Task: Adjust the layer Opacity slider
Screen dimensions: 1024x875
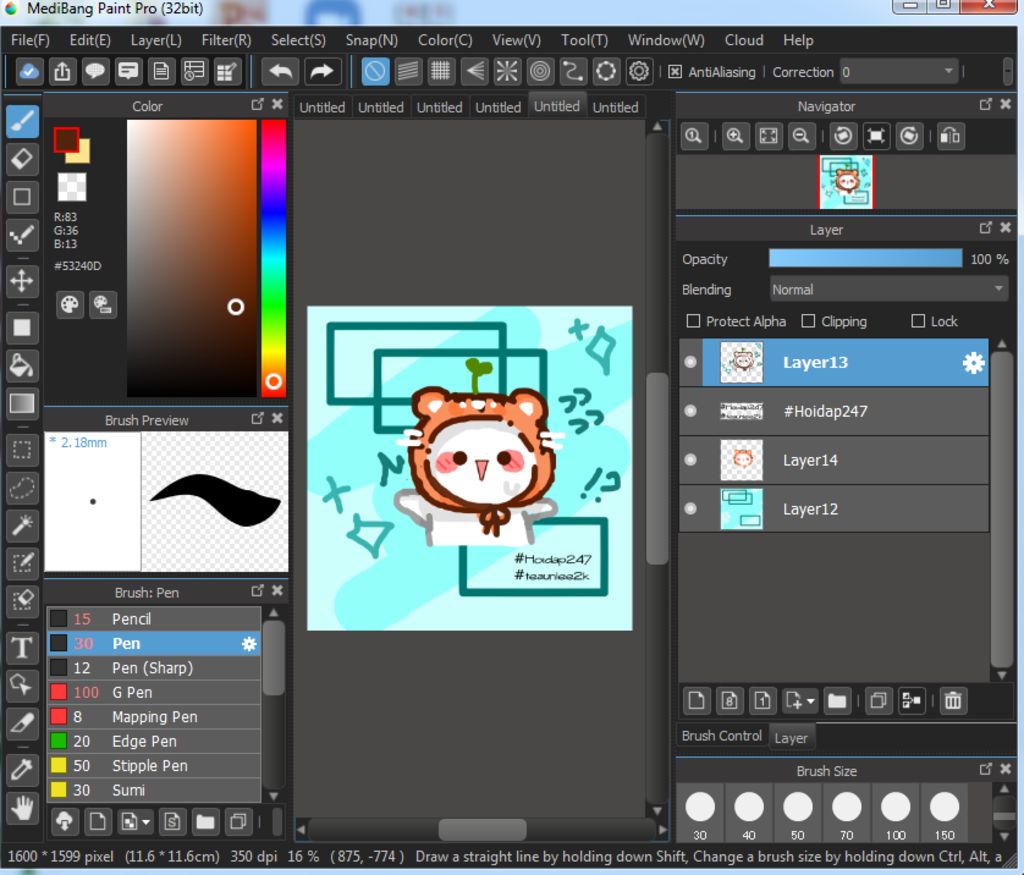Action: point(865,259)
